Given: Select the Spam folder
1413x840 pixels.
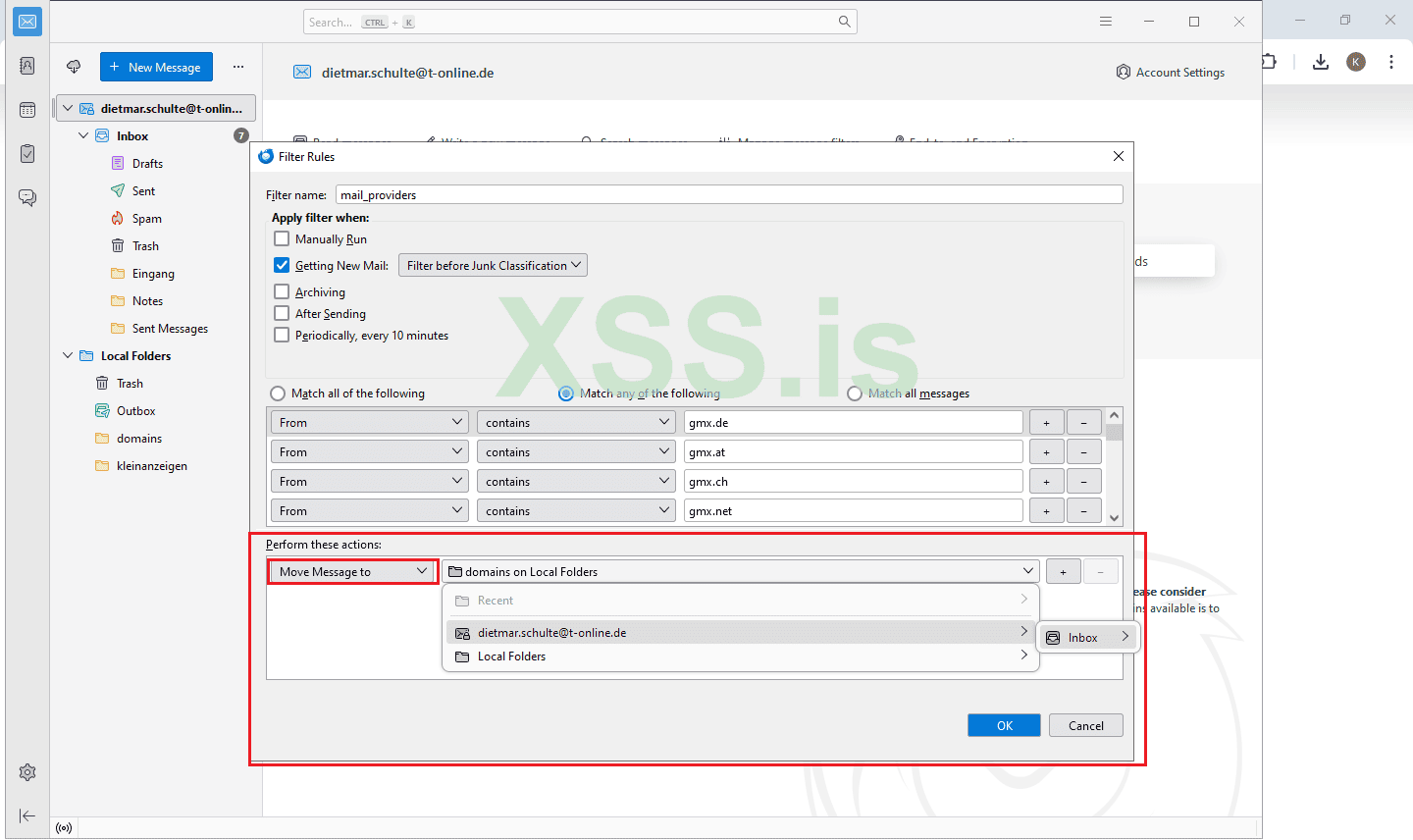Looking at the screenshot, I should coord(147,219).
